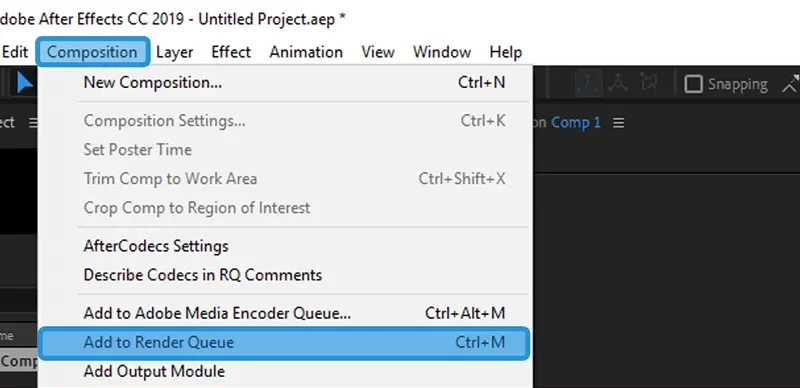This screenshot has width=800, height=388.
Task: Enable the Snapping checkbox
Action: point(693,84)
